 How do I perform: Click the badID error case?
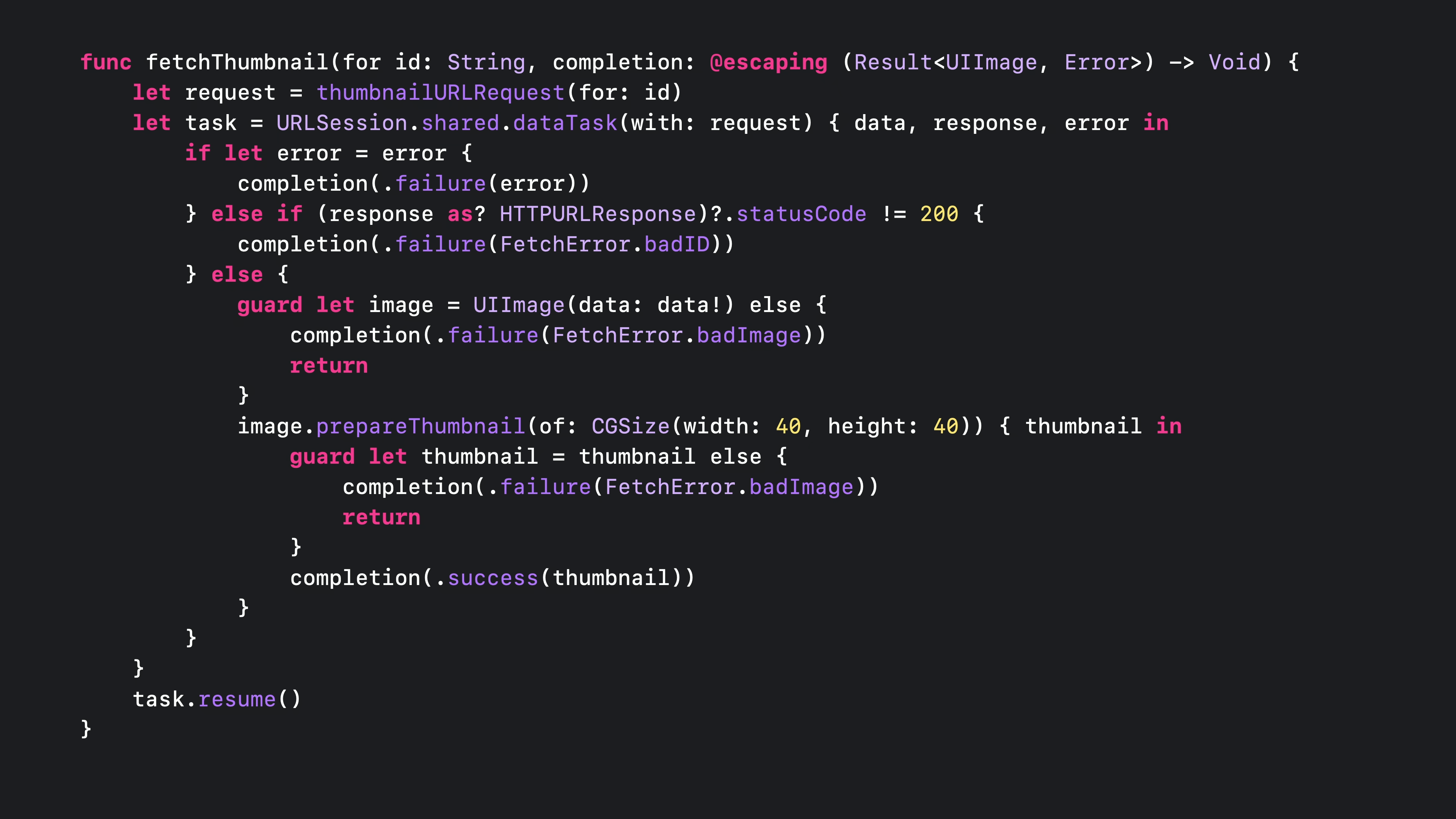click(676, 245)
